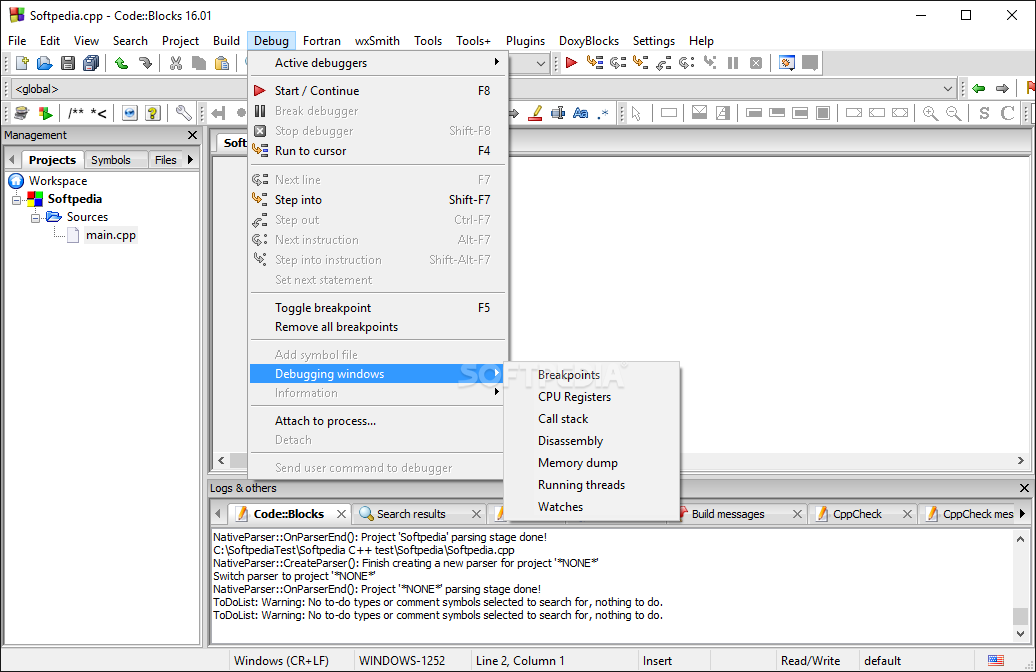This screenshot has width=1036, height=672.
Task: Open DoxyBlocks settings with the wrench icon
Action: (183, 113)
